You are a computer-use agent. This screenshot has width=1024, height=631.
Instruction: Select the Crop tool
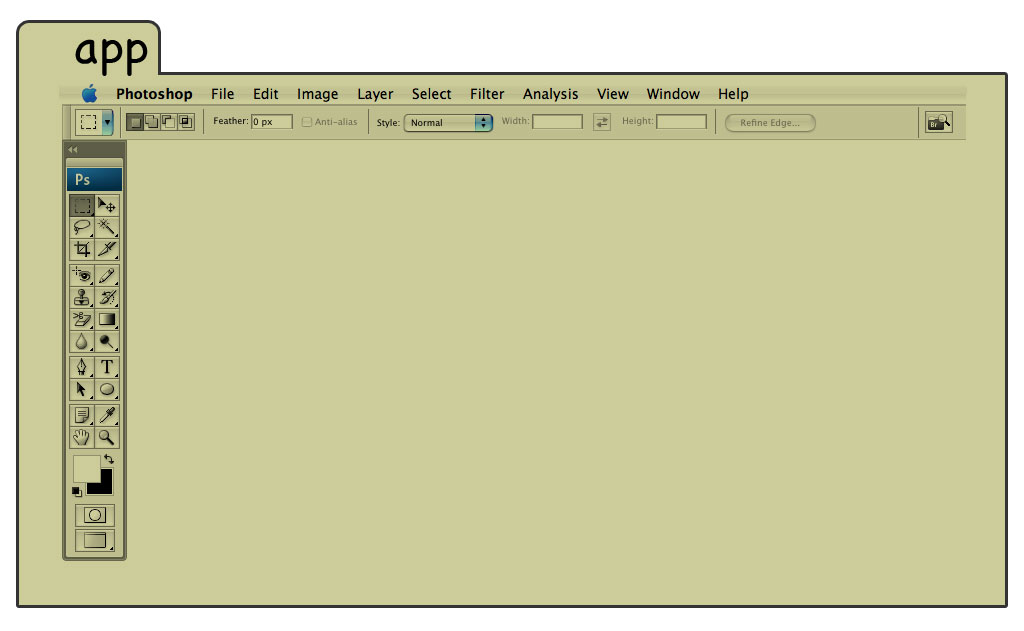82,250
